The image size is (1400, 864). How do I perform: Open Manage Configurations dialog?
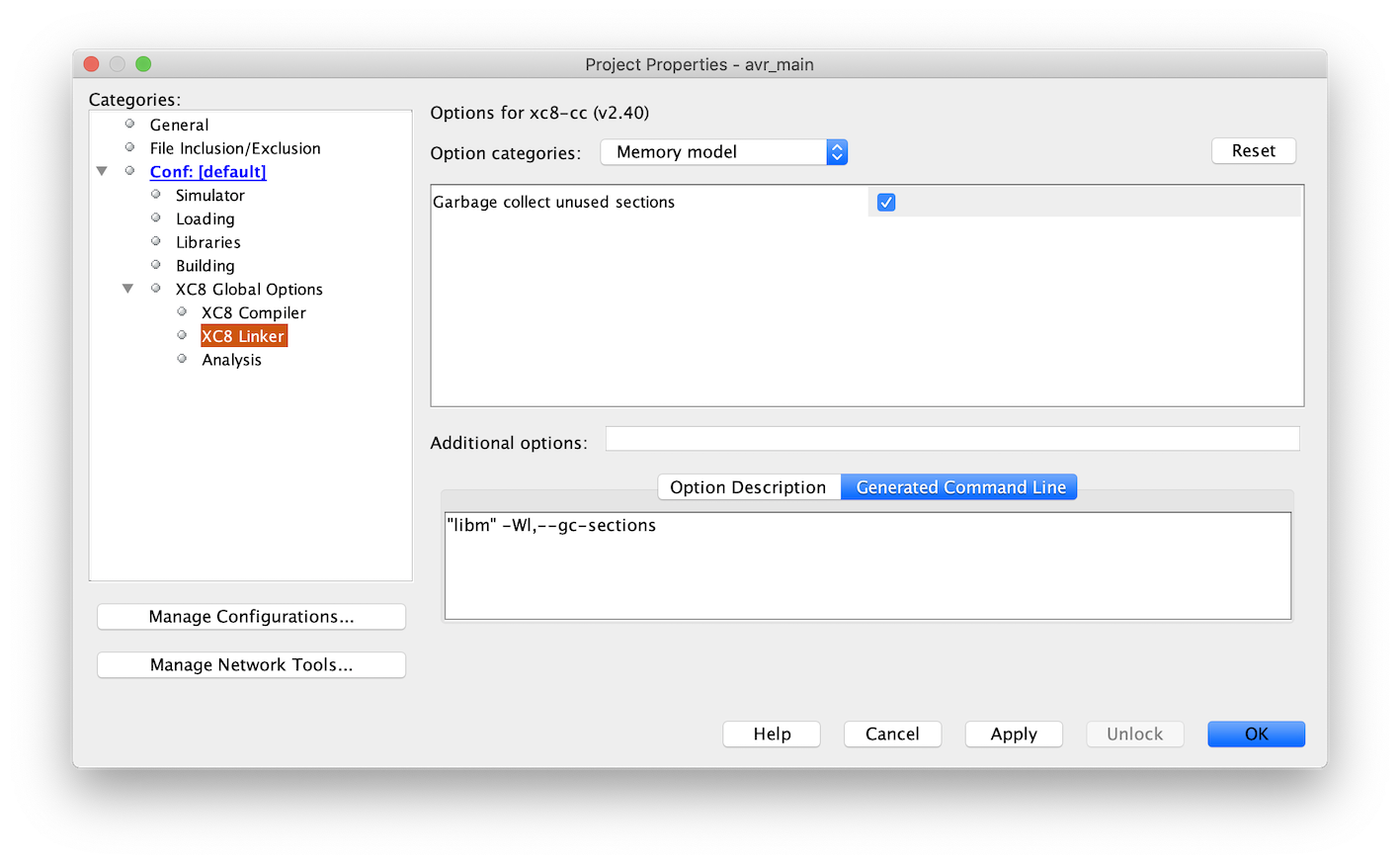[x=251, y=617]
